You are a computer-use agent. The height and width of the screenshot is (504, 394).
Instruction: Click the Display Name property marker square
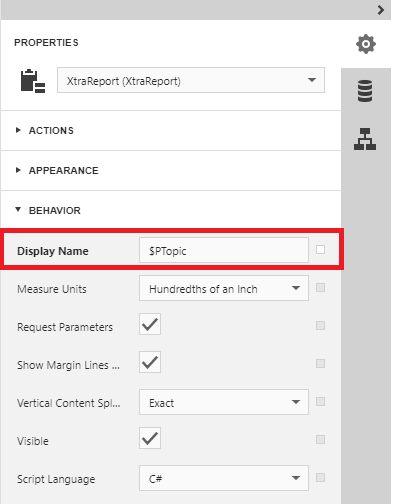(320, 249)
